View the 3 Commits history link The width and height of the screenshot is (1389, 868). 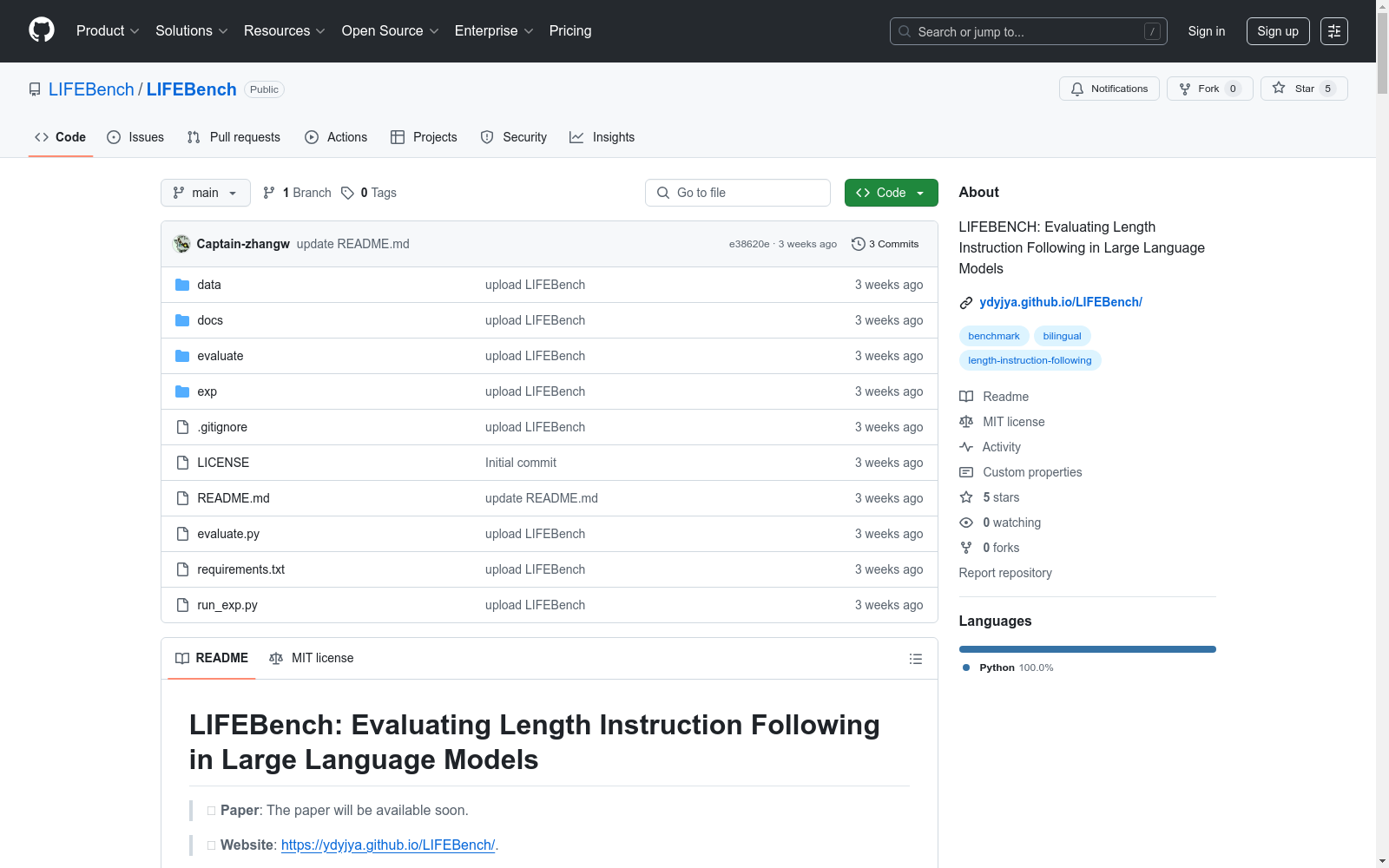point(885,244)
